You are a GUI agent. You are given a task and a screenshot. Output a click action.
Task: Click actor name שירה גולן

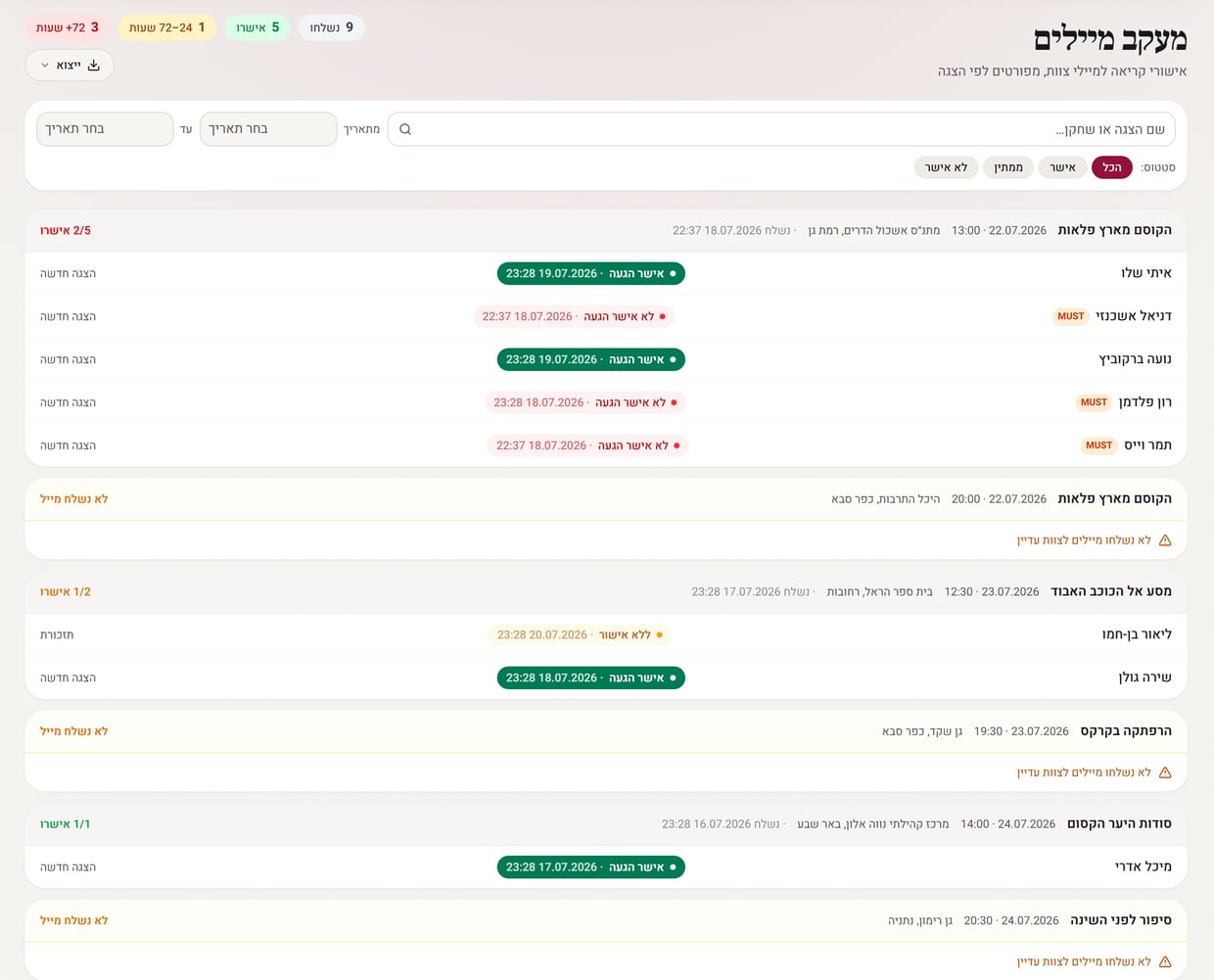pos(1145,677)
